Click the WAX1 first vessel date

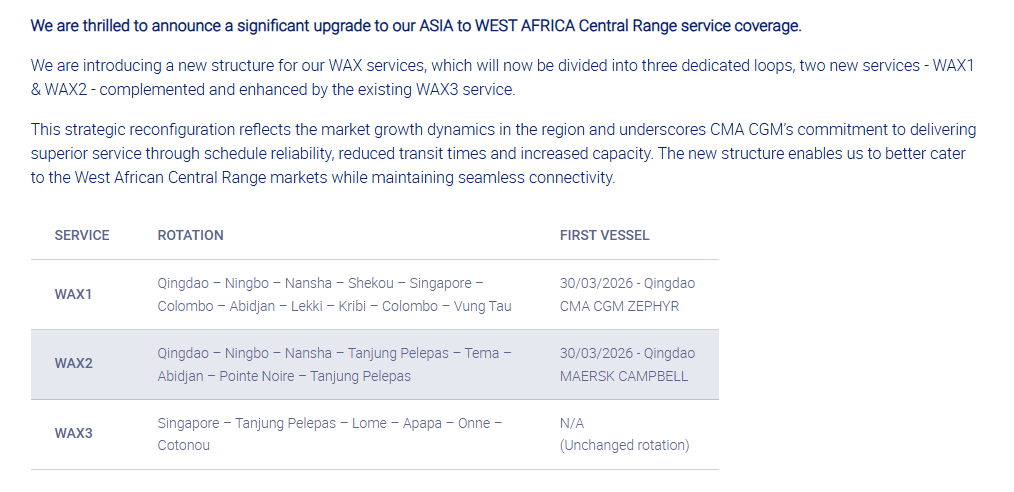[627, 283]
